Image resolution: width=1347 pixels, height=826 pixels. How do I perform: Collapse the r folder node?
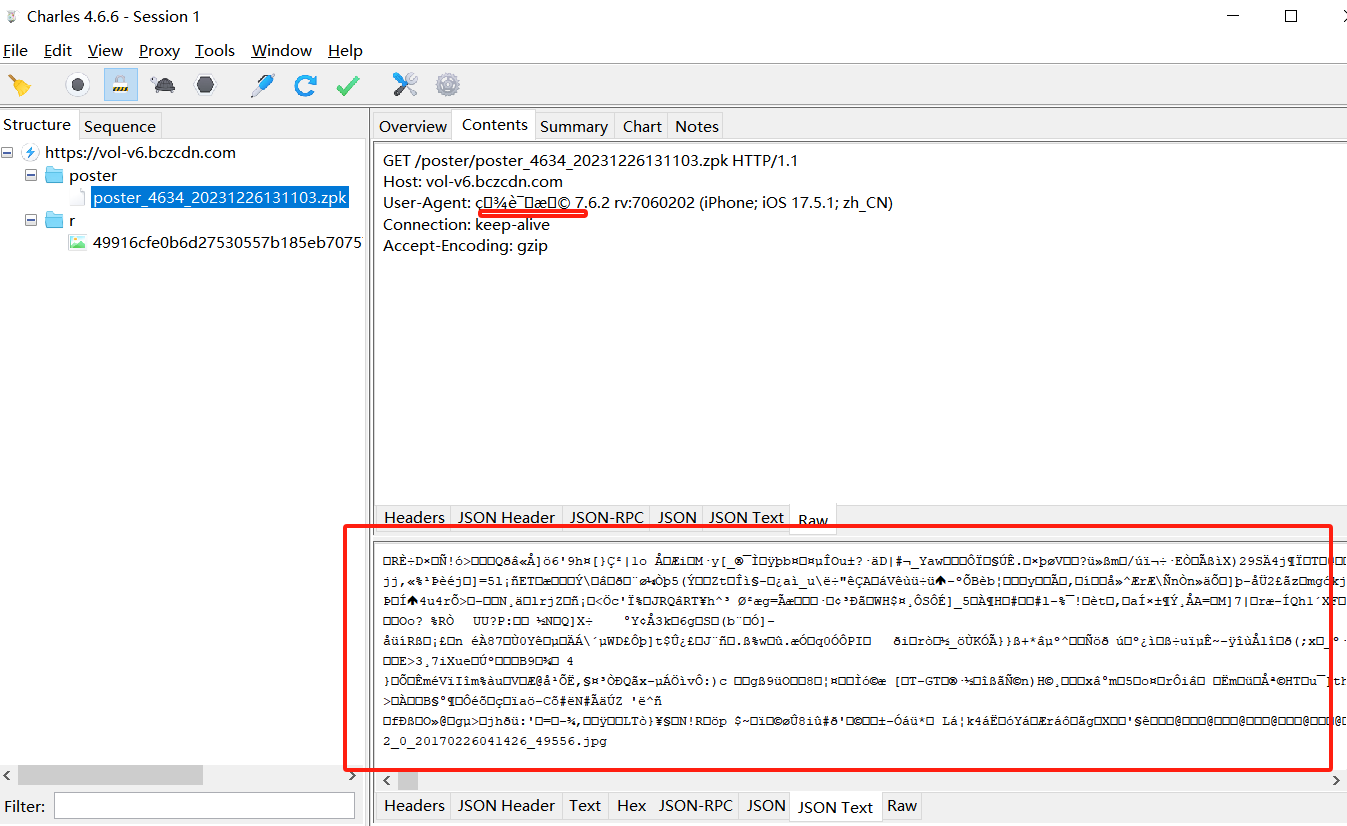(x=31, y=221)
